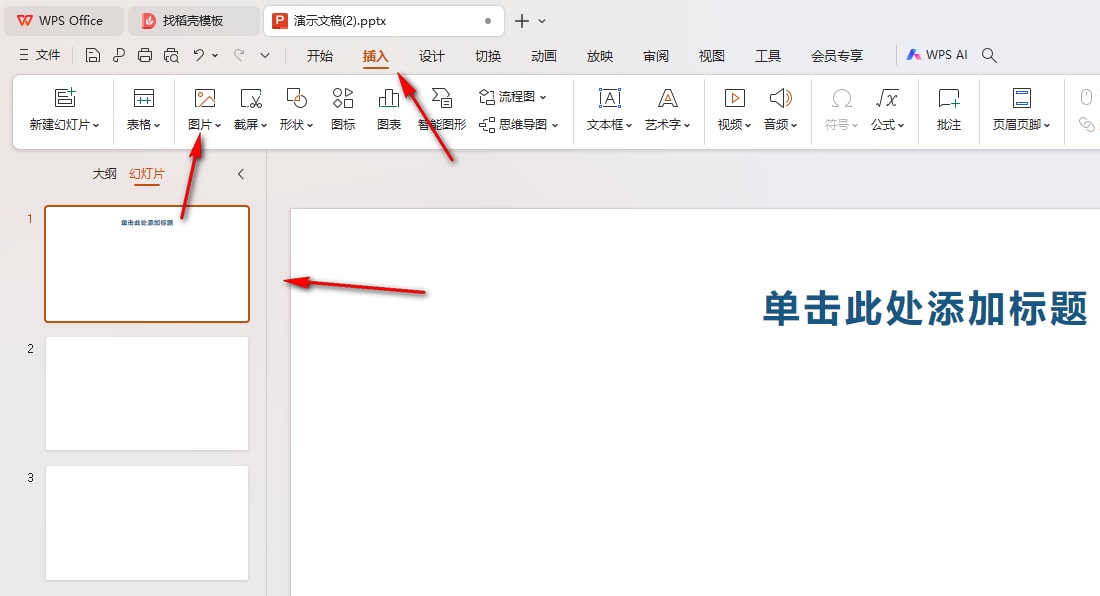Open the 文本框 dropdown arrow

[x=629, y=126]
